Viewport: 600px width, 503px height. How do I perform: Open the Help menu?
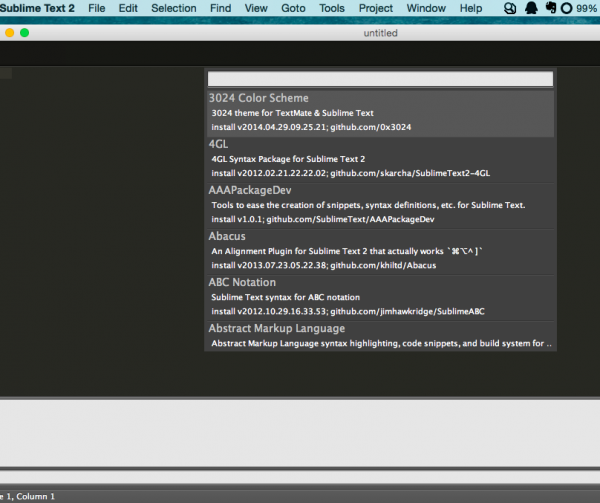pyautogui.click(x=471, y=8)
